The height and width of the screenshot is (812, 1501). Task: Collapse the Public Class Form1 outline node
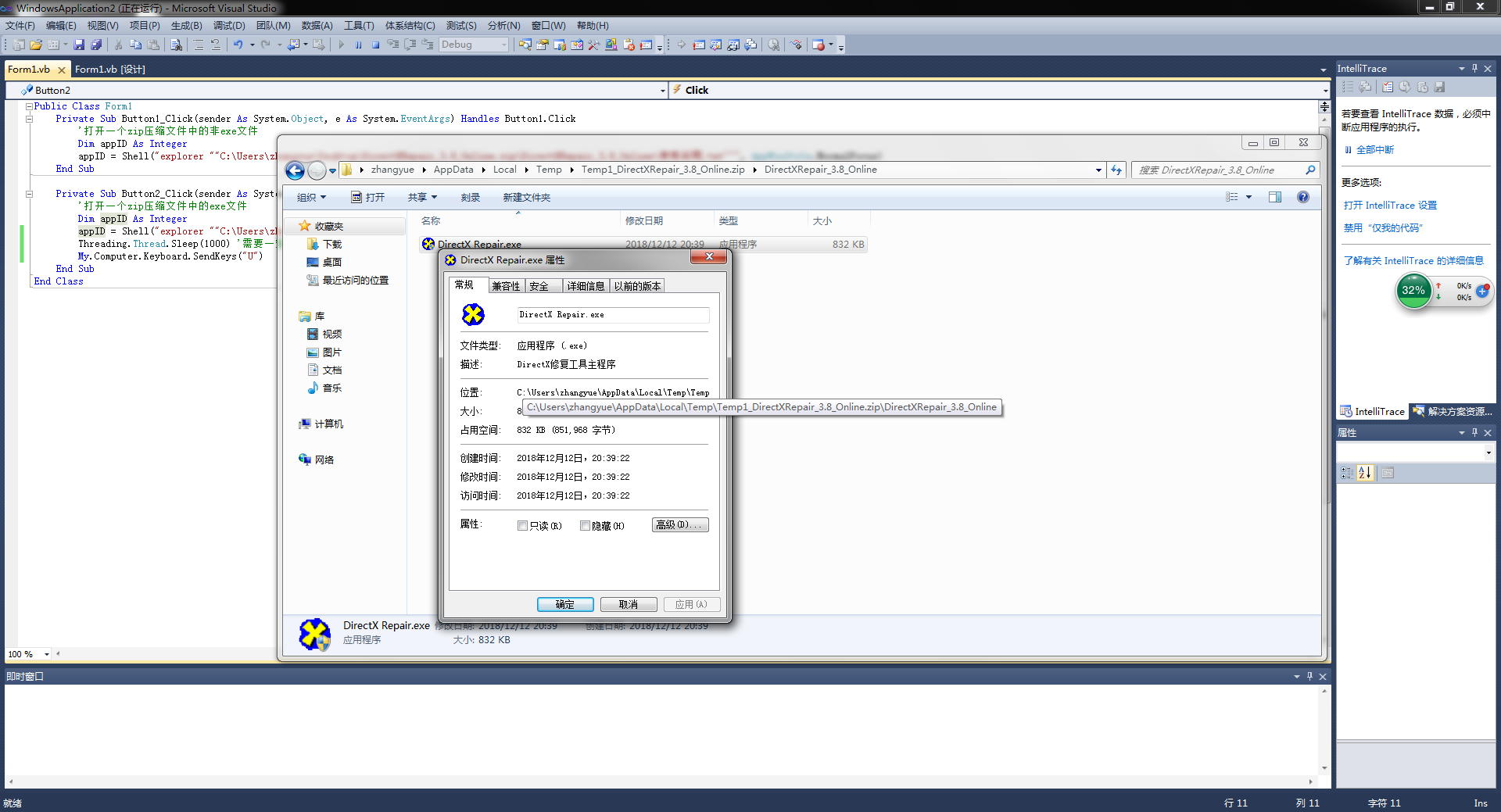(29, 106)
